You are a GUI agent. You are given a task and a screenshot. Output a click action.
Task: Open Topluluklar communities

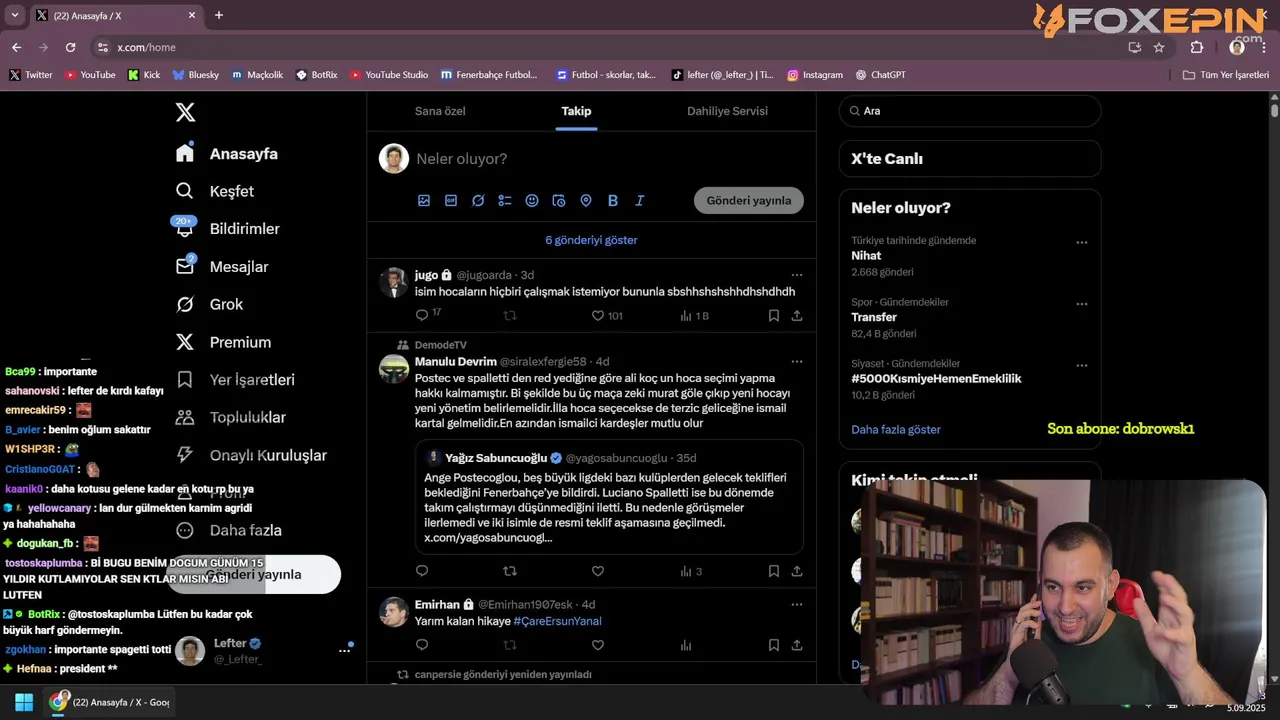230,417
